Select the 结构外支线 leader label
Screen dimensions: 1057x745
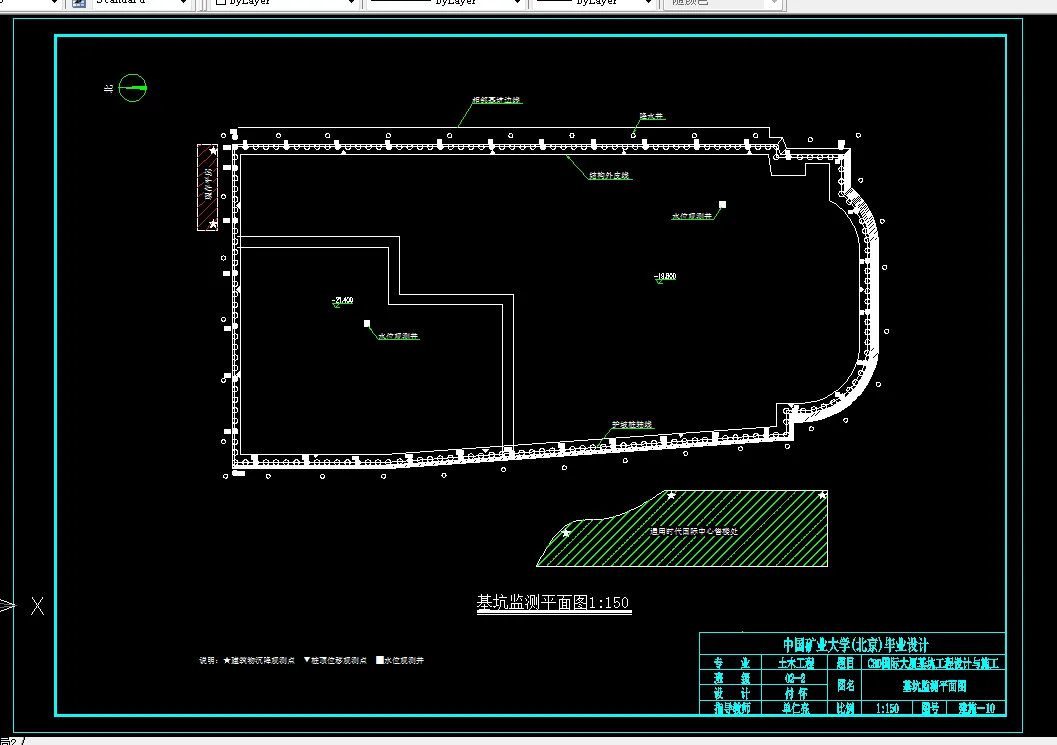[609, 175]
